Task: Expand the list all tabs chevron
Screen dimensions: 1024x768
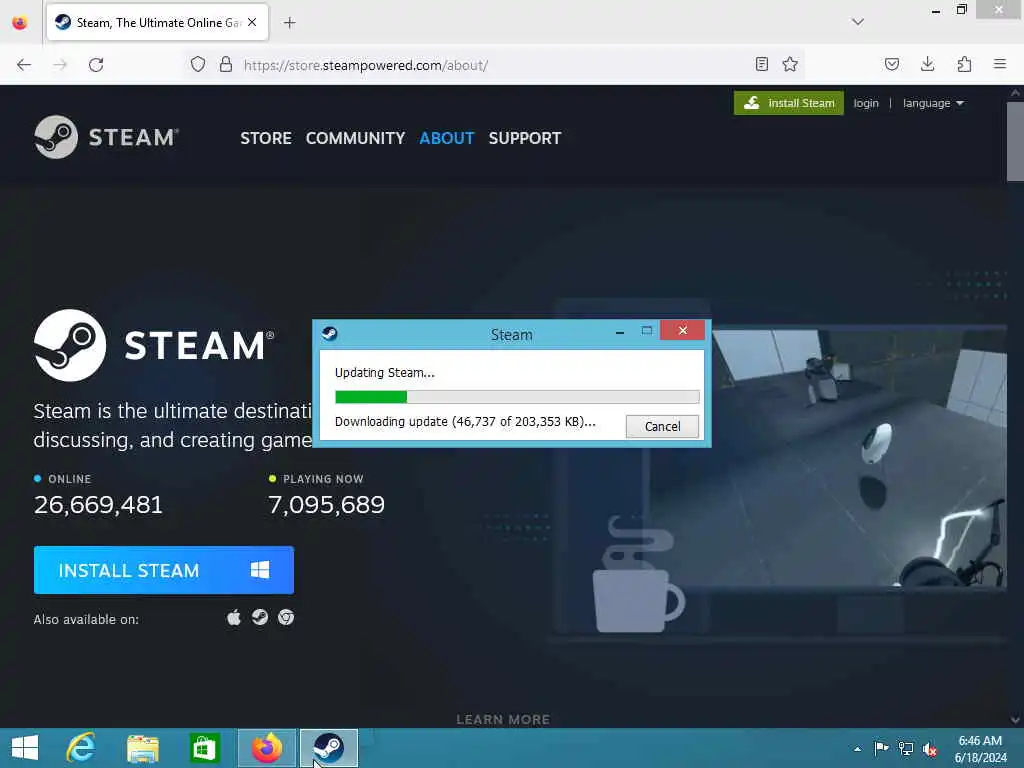Action: (x=858, y=22)
